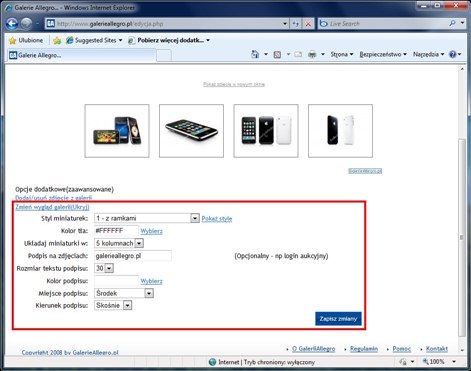471x371 pixels.
Task: Open Pobierz więcej dodatków item
Action: pyautogui.click(x=169, y=40)
